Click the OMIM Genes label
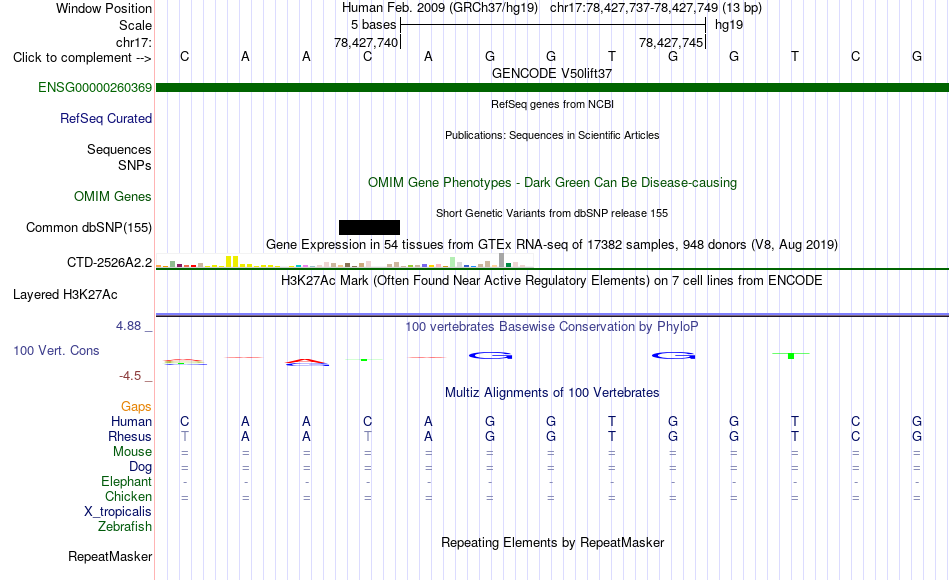Viewport: 950px width, 580px height. click(113, 196)
